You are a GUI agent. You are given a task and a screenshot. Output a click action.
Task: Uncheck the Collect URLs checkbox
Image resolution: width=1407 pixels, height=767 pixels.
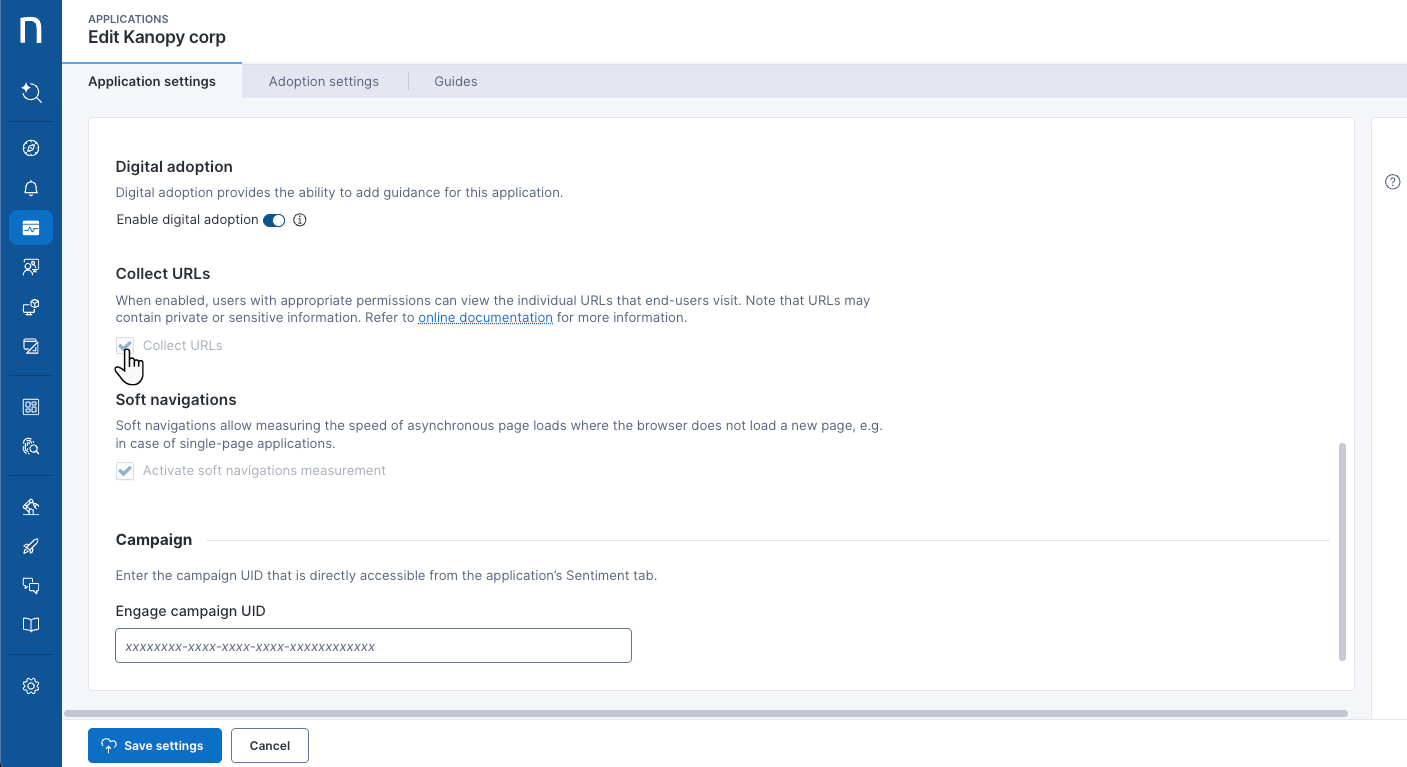(x=124, y=345)
